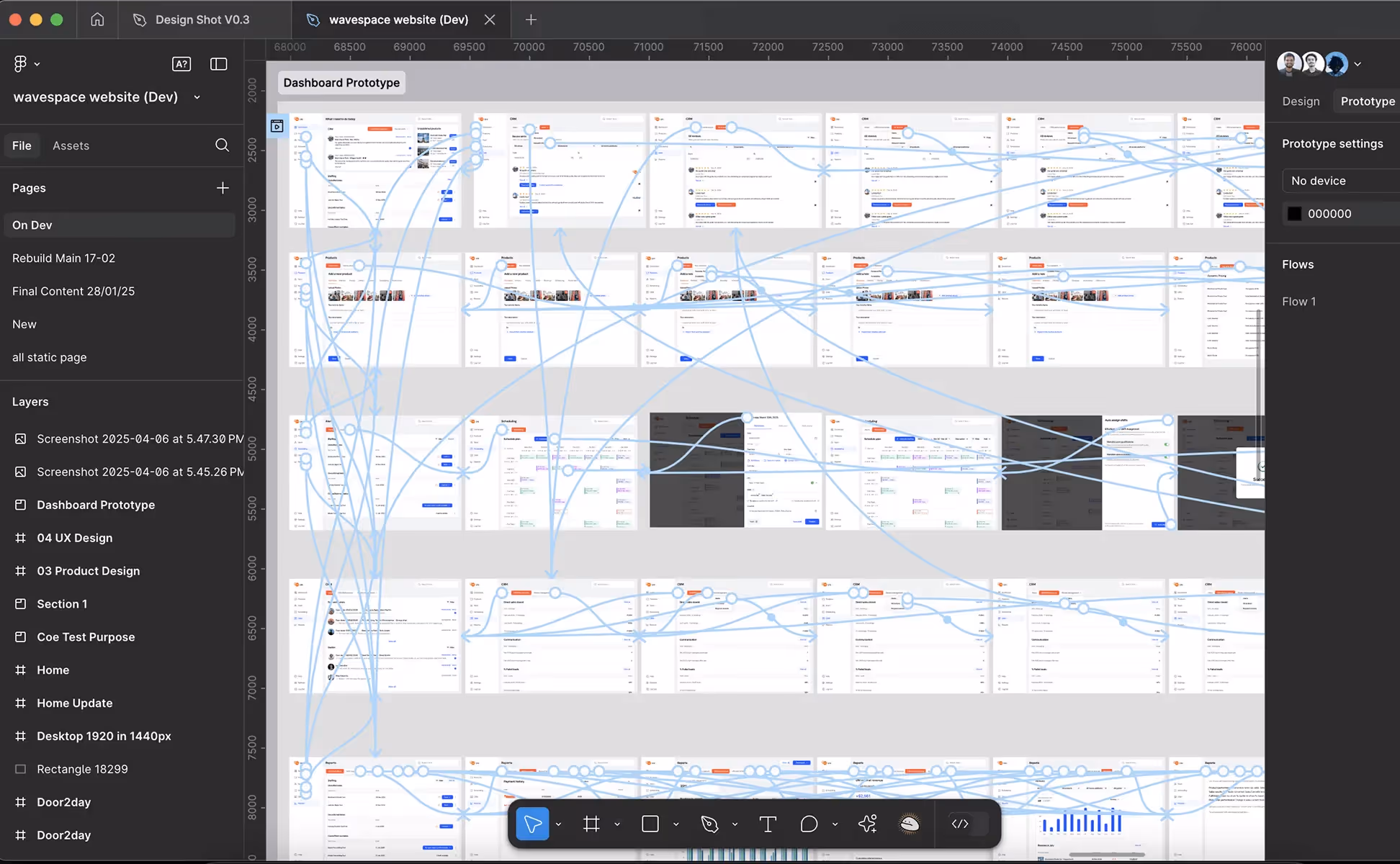Select the Rectangle shape tool
The width and height of the screenshot is (1400, 864).
click(x=650, y=824)
